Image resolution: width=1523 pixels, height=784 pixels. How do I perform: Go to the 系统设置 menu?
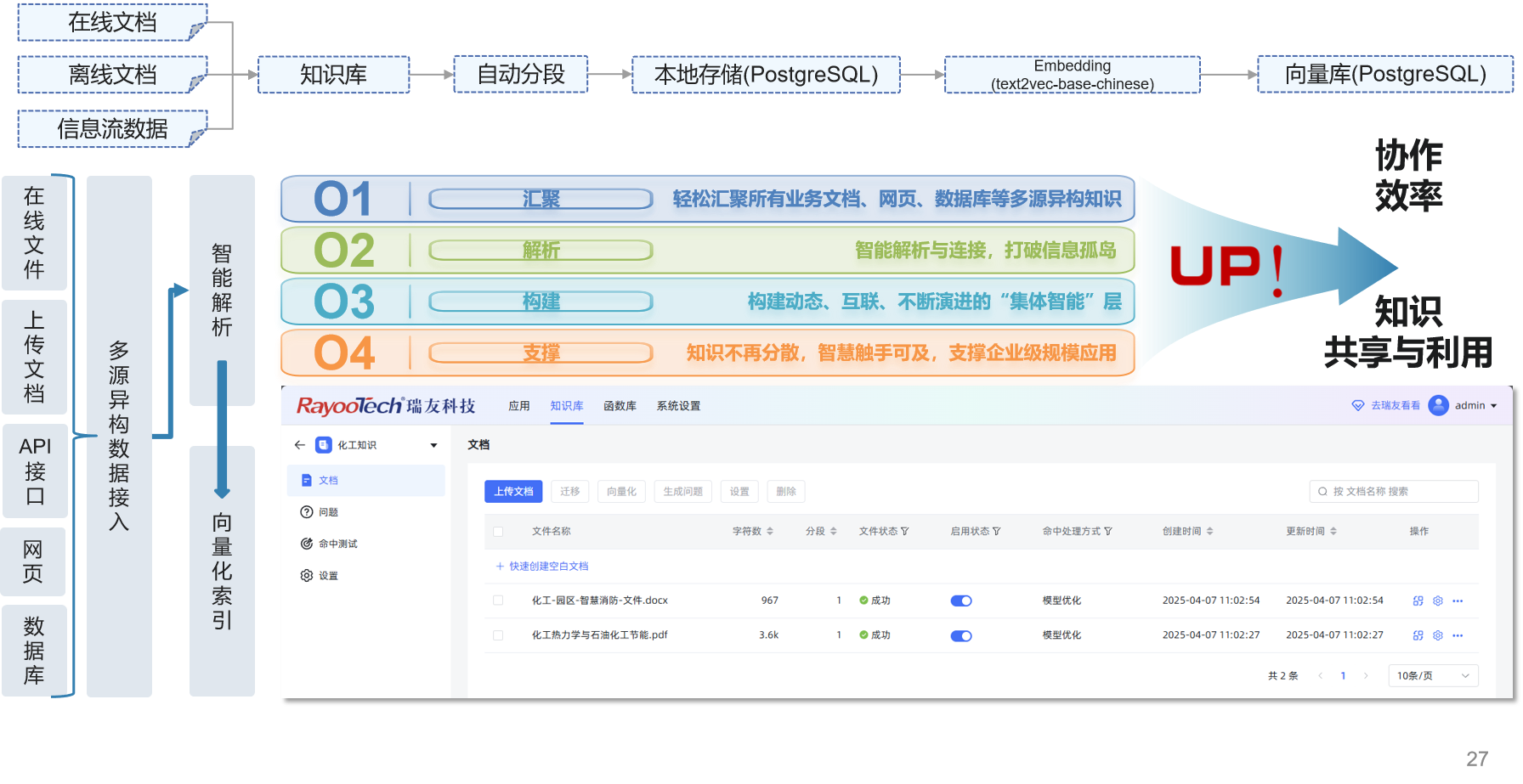678,406
